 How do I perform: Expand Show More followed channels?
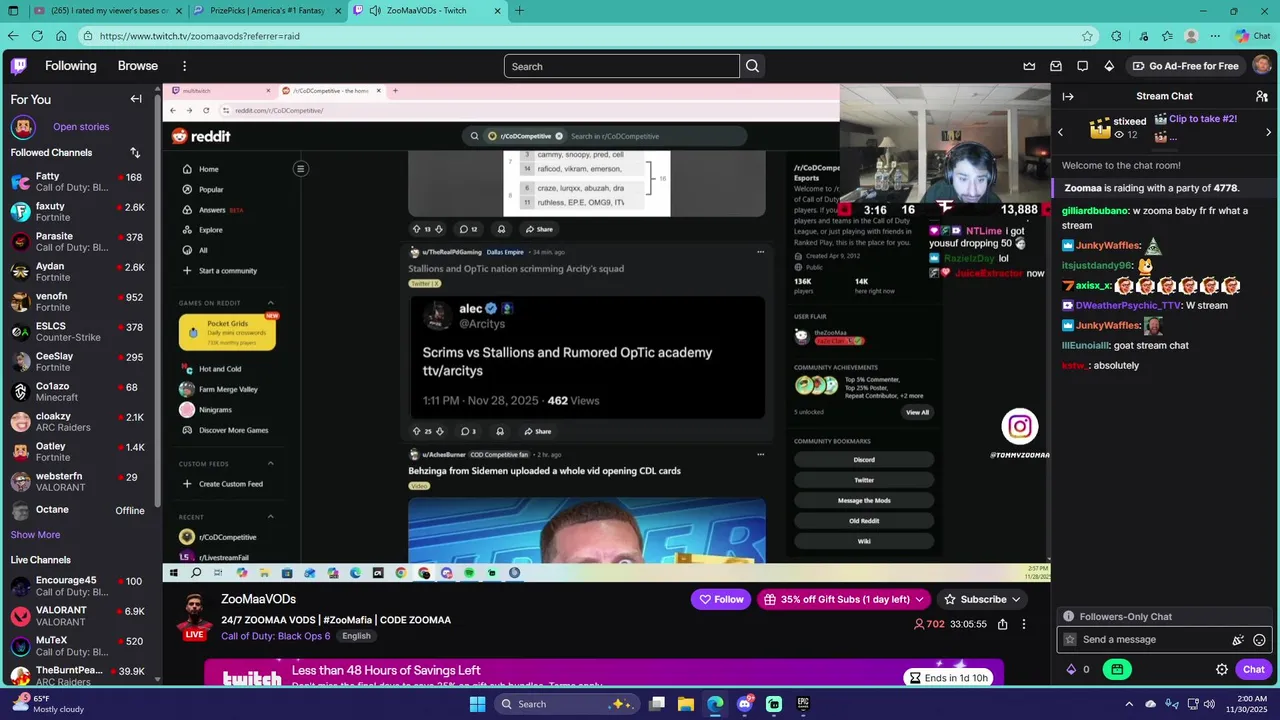[x=35, y=535]
